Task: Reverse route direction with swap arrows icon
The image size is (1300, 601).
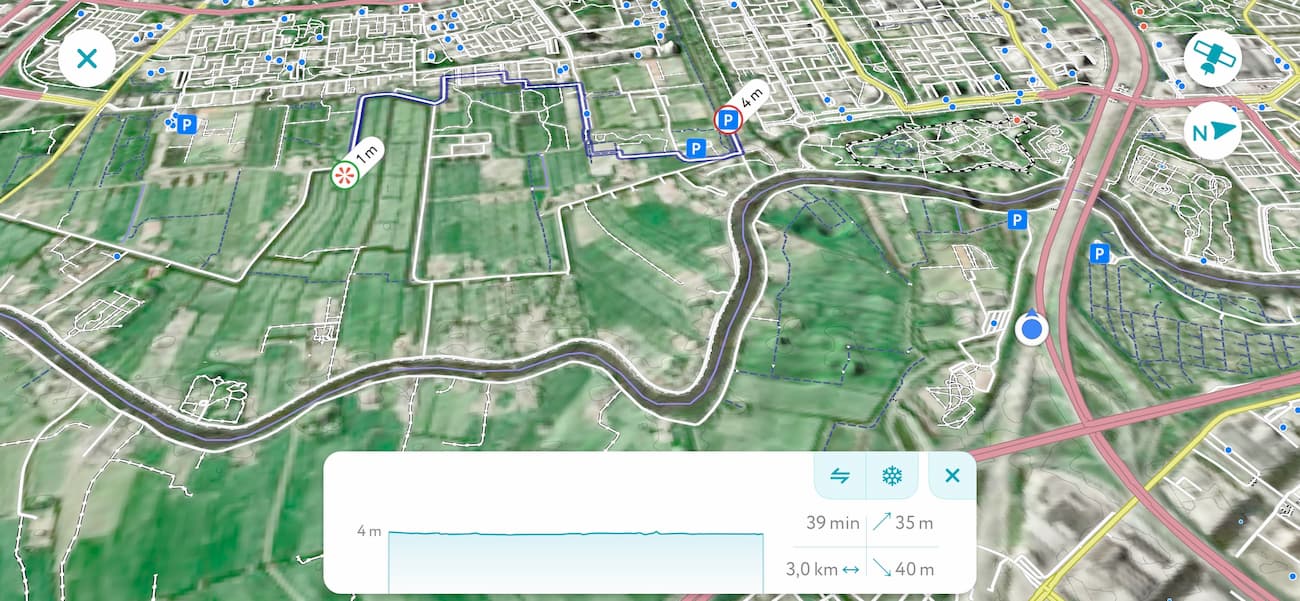Action: [x=840, y=476]
